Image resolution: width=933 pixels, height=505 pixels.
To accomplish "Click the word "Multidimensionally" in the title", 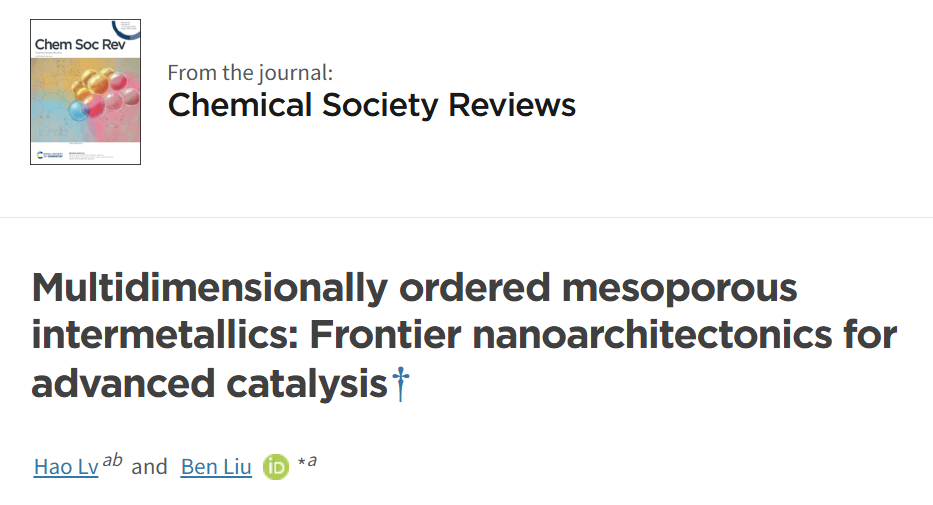I will pos(210,288).
